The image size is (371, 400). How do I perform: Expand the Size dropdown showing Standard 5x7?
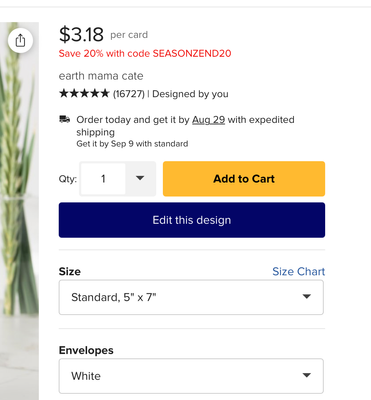(x=191, y=297)
